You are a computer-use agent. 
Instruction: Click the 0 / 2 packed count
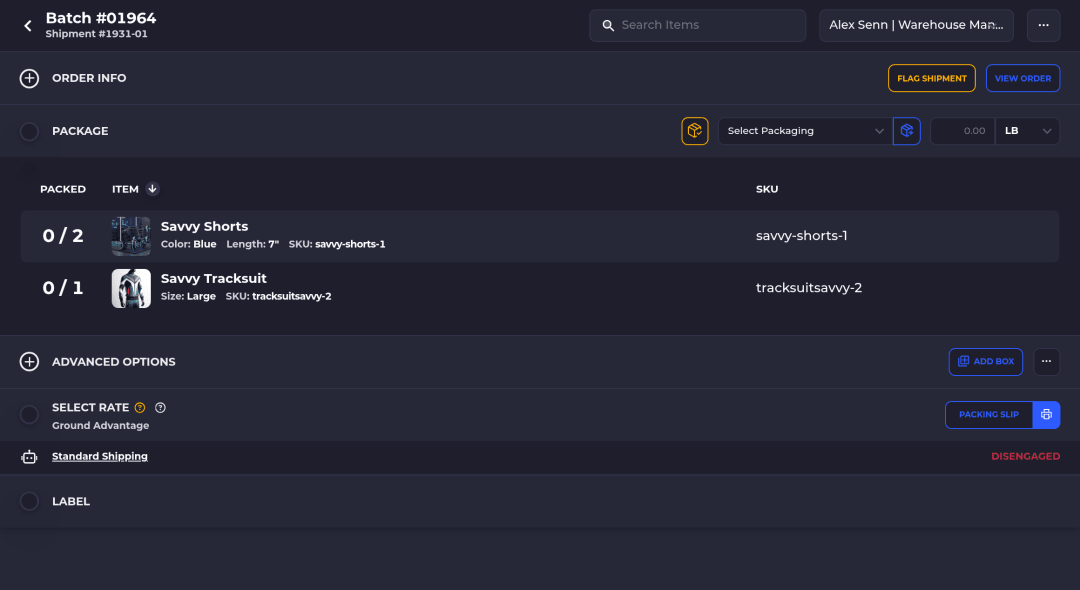pyautogui.click(x=63, y=236)
